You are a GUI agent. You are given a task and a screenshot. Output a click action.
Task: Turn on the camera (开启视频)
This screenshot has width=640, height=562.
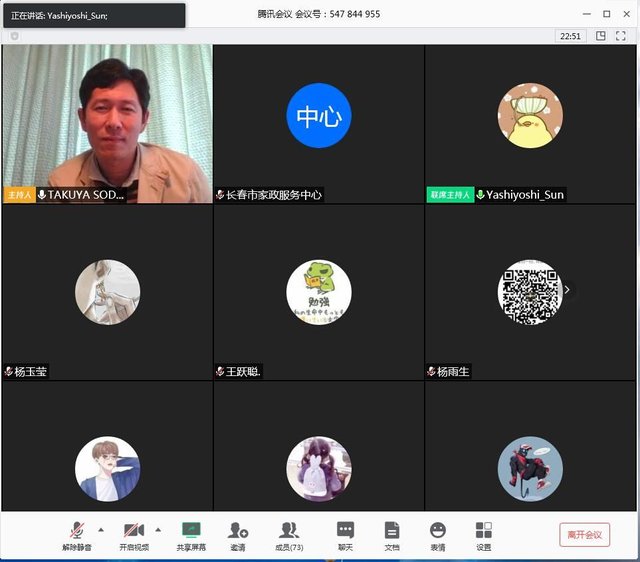click(134, 530)
